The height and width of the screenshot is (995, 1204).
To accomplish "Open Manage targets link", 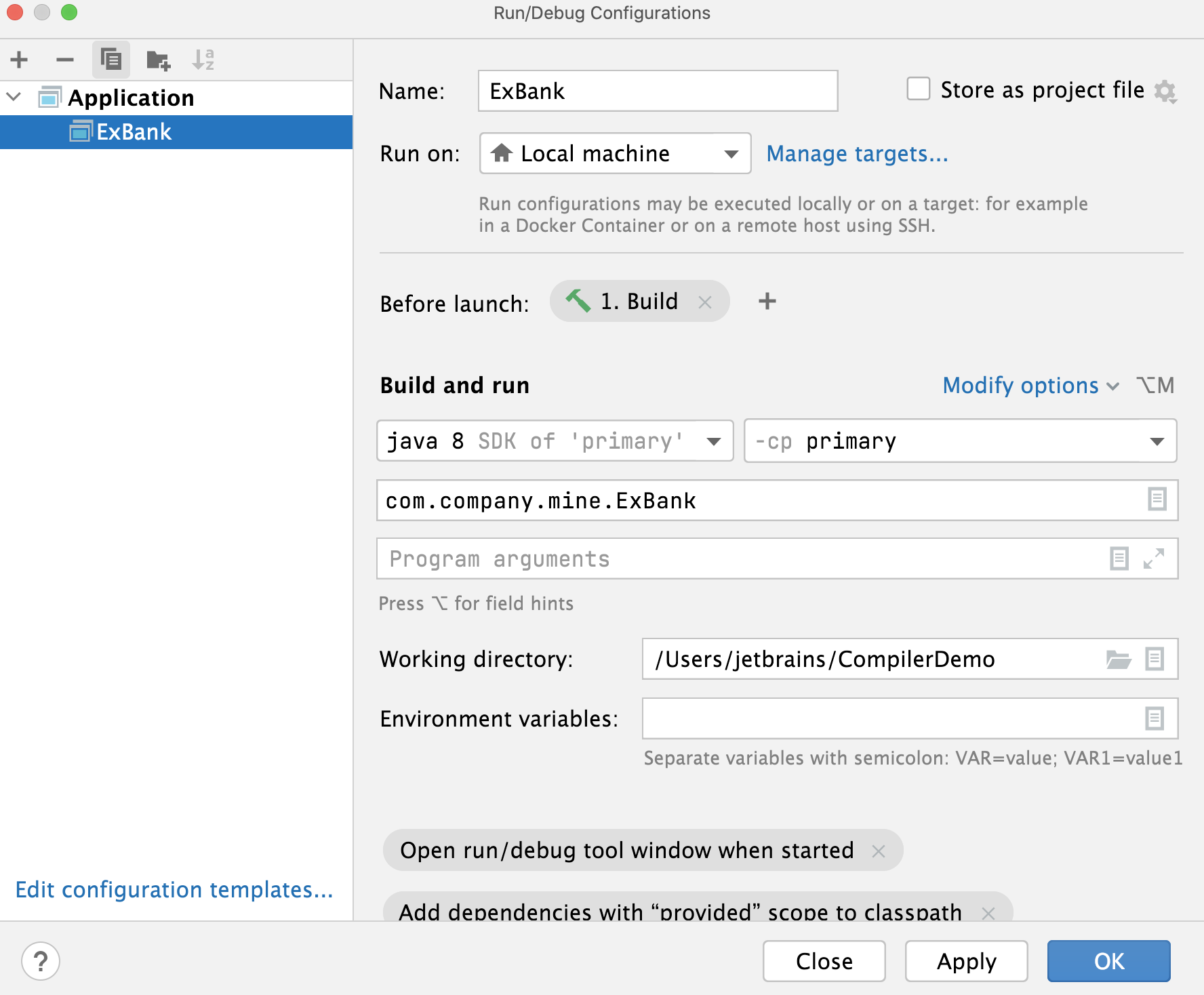I will [857, 154].
